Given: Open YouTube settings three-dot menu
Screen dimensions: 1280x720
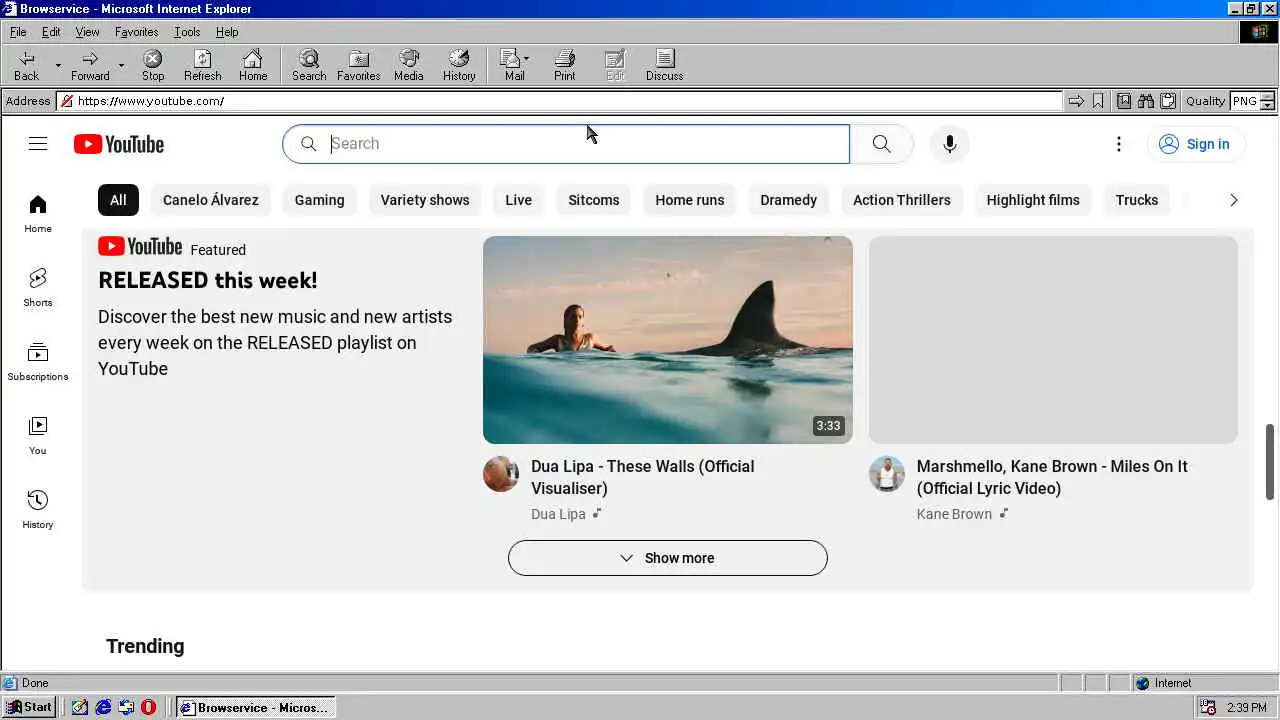Looking at the screenshot, I should point(1119,144).
